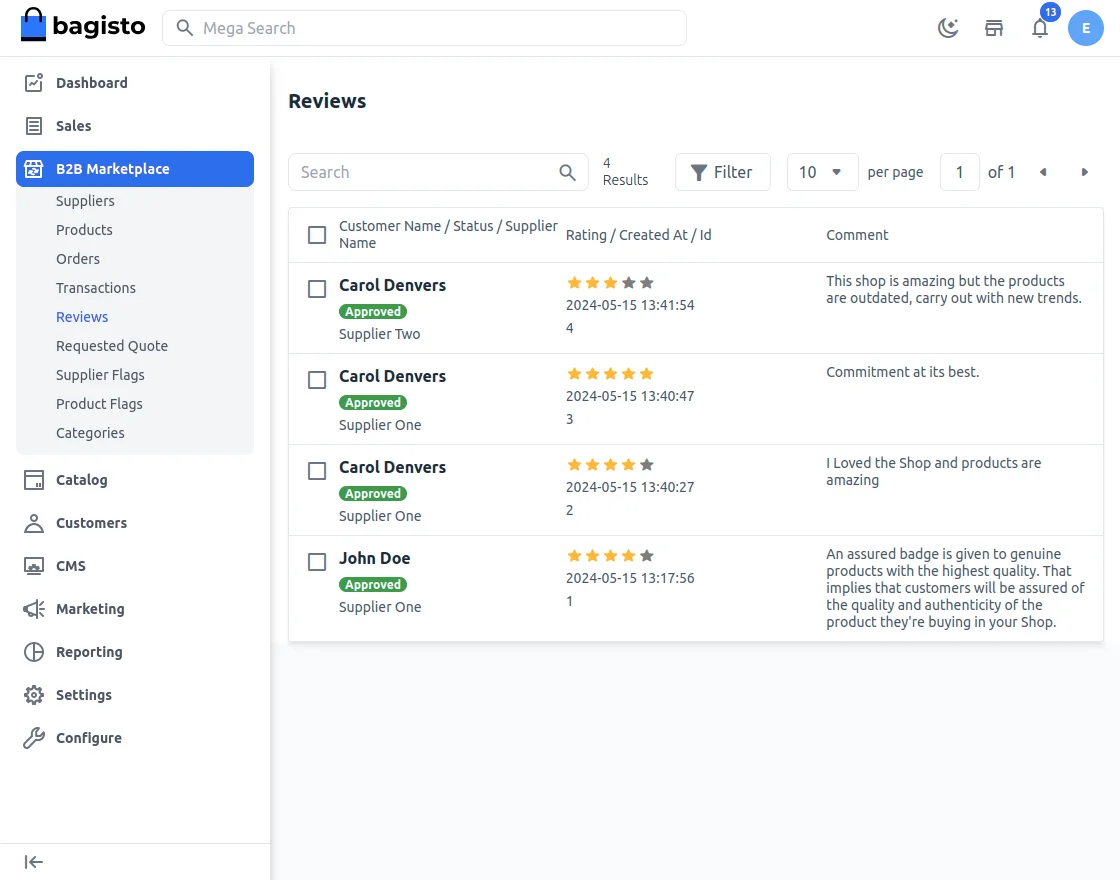
Task: Expand the Catalog menu
Action: [82, 480]
